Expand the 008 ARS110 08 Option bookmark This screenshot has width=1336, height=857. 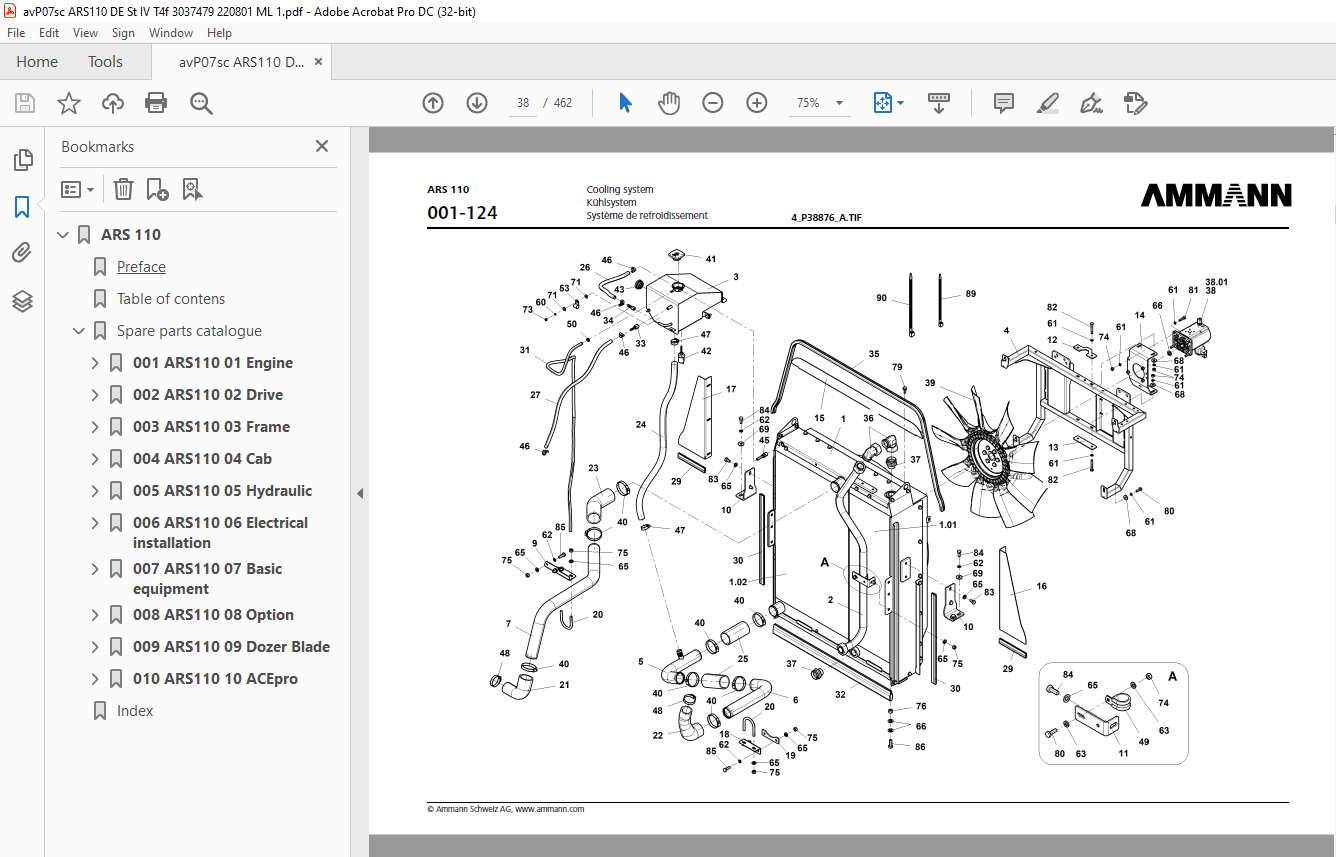pyautogui.click(x=95, y=615)
